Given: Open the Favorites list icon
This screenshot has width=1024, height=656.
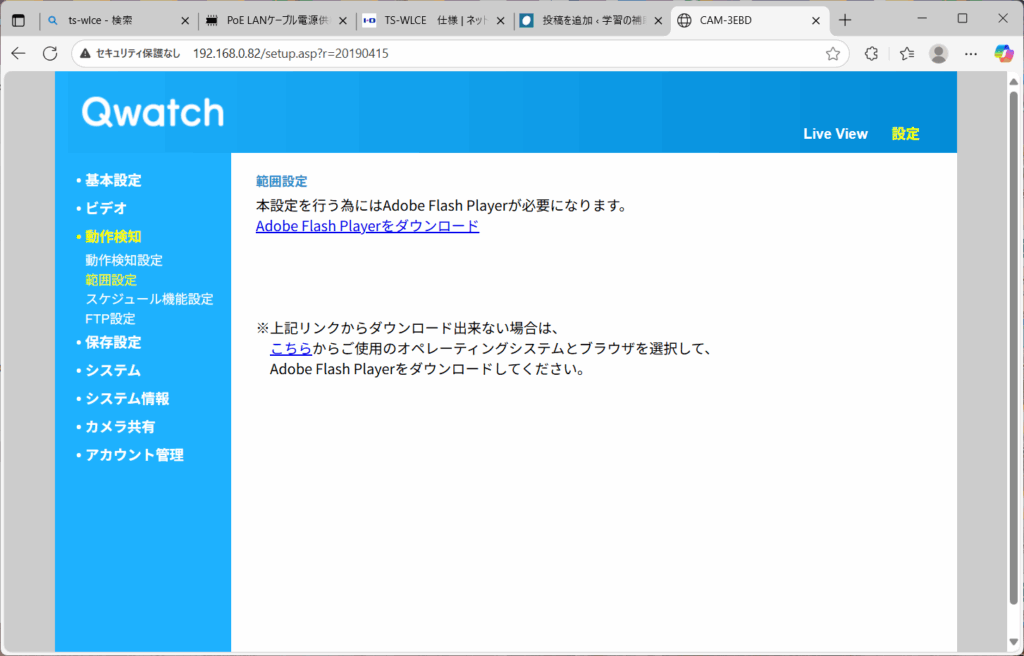Looking at the screenshot, I should (x=906, y=54).
